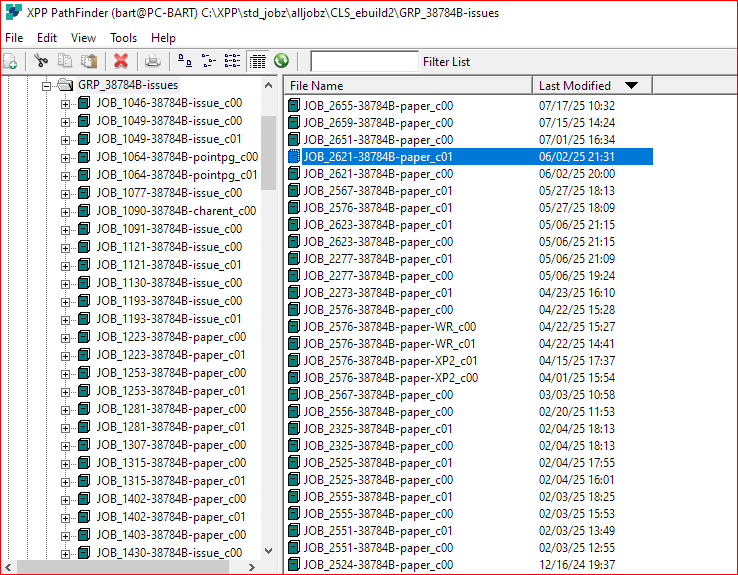Click the 12/16/24 19:37 date cell
The image size is (738, 575).
pos(577,564)
